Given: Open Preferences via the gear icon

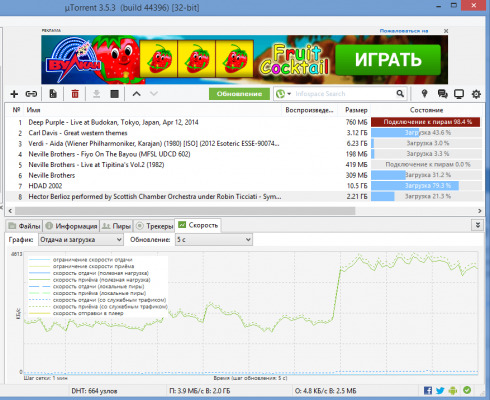Looking at the screenshot, I should tap(476, 94).
